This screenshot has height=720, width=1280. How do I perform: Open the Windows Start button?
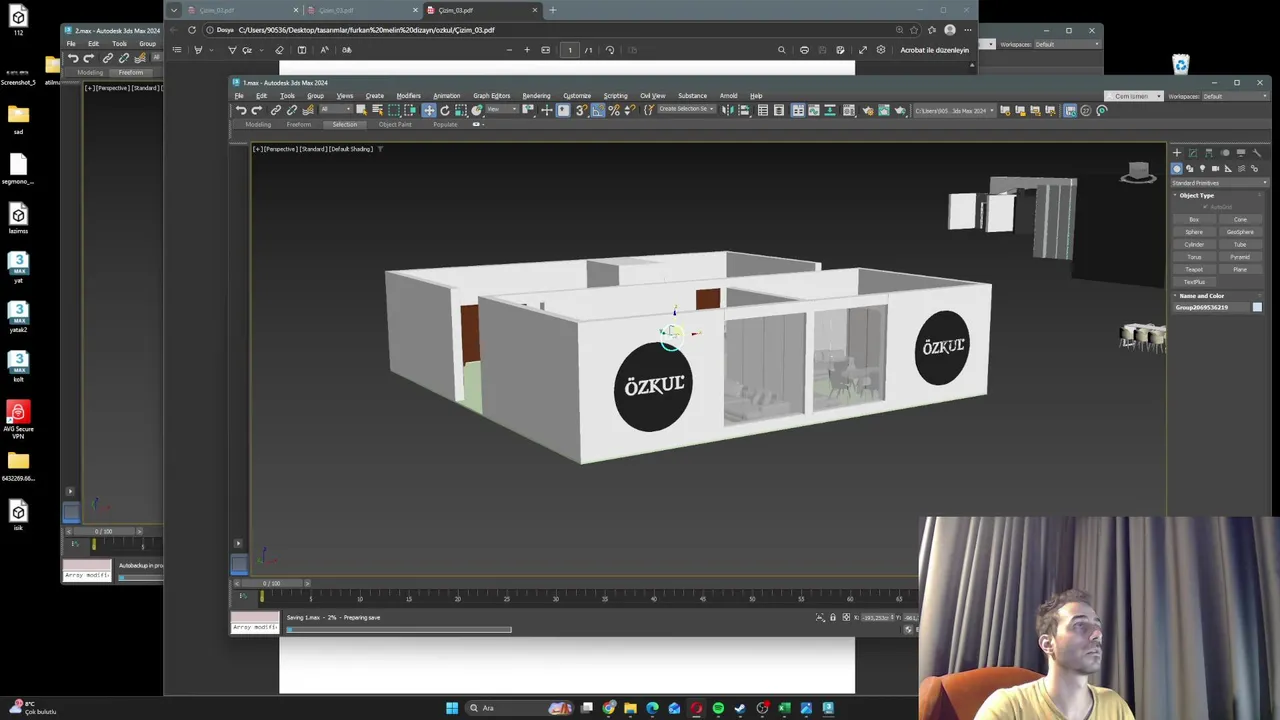(452, 708)
